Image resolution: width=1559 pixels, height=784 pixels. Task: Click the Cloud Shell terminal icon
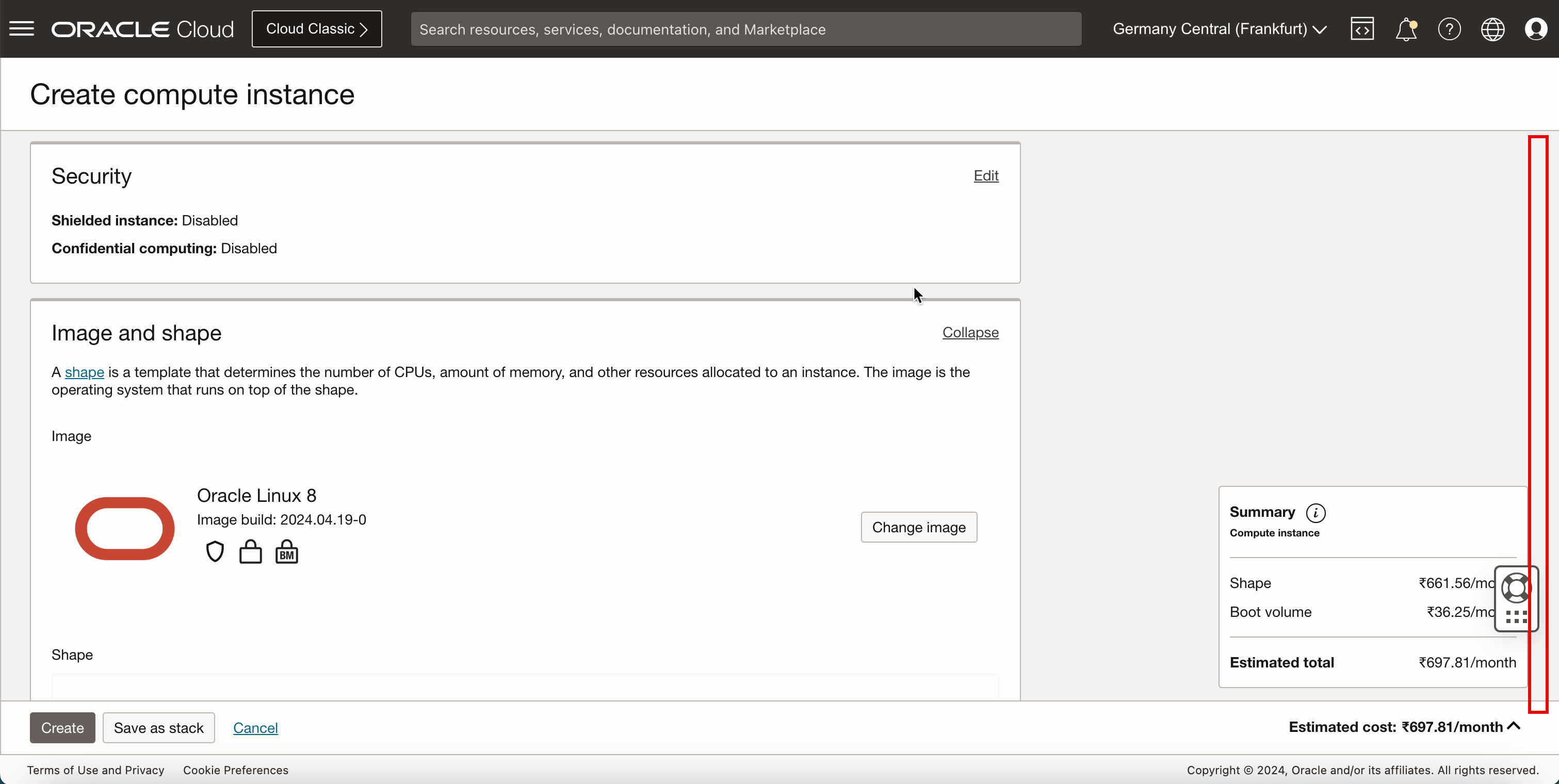click(x=1362, y=29)
